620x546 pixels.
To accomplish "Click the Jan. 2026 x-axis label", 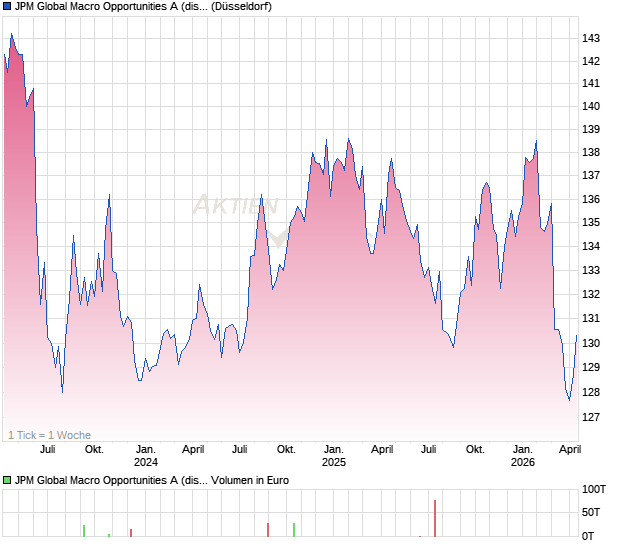I will 522,456.
